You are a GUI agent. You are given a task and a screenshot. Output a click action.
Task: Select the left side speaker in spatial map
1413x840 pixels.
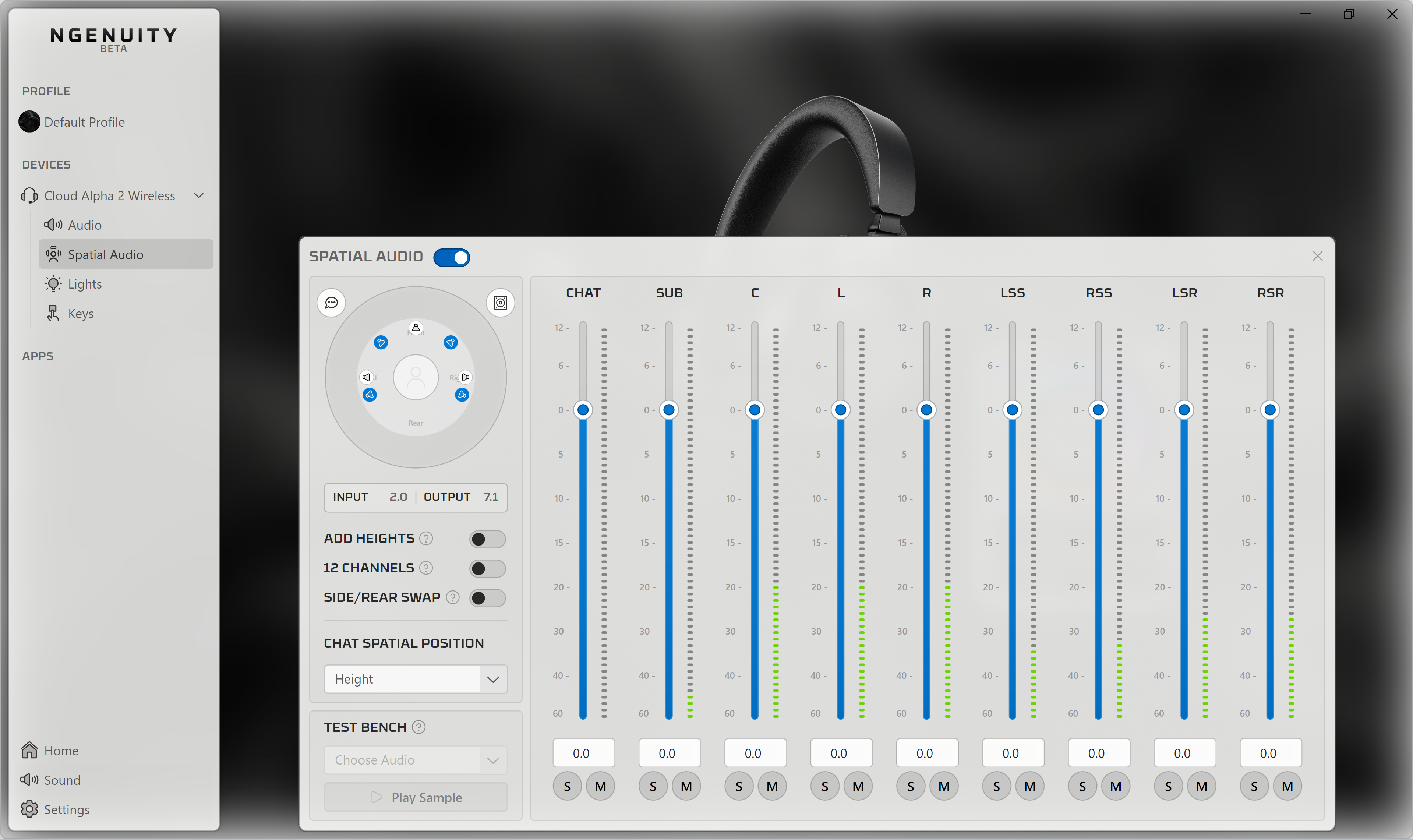[x=366, y=377]
